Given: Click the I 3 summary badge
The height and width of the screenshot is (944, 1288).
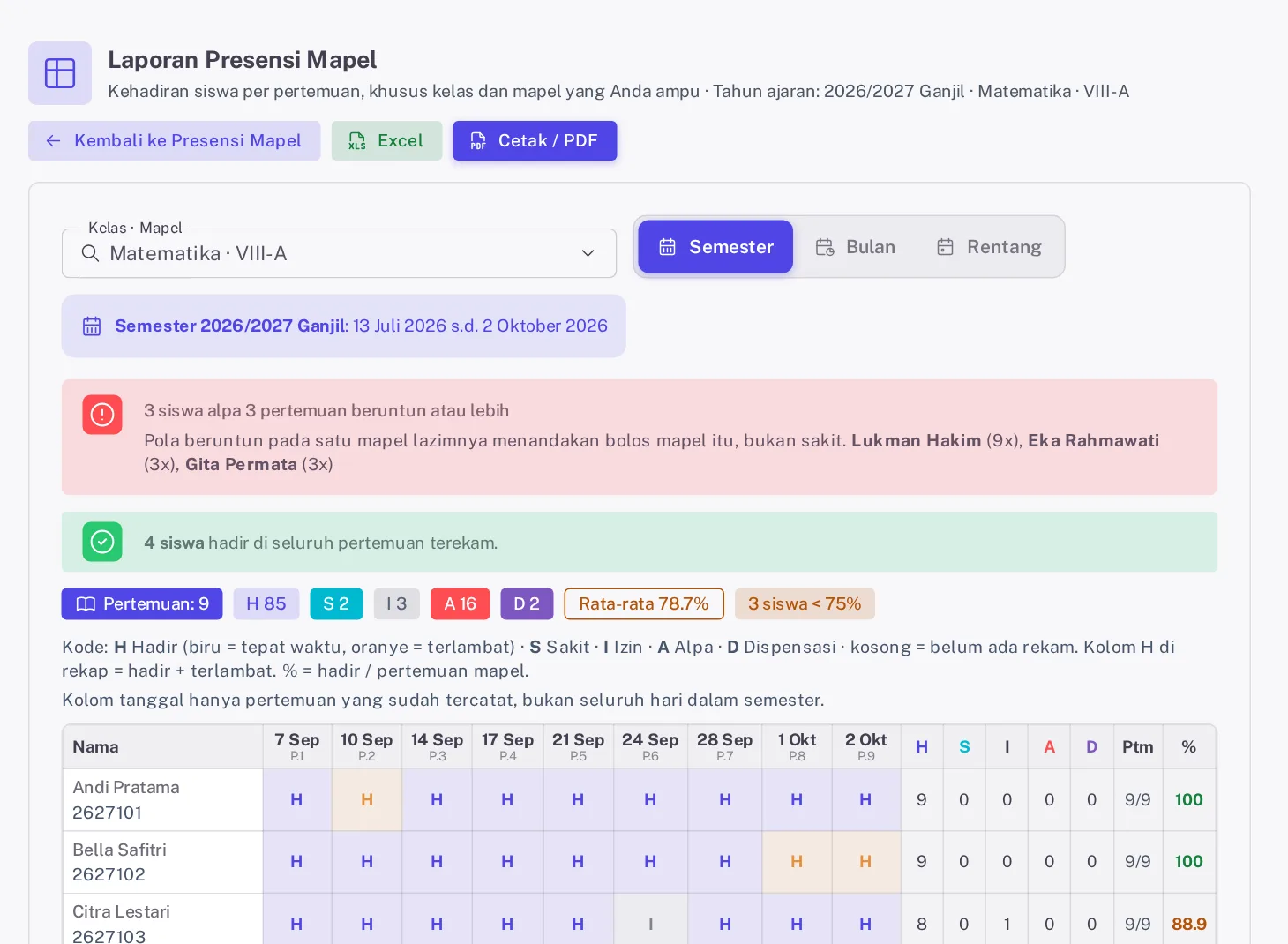Looking at the screenshot, I should coord(397,604).
